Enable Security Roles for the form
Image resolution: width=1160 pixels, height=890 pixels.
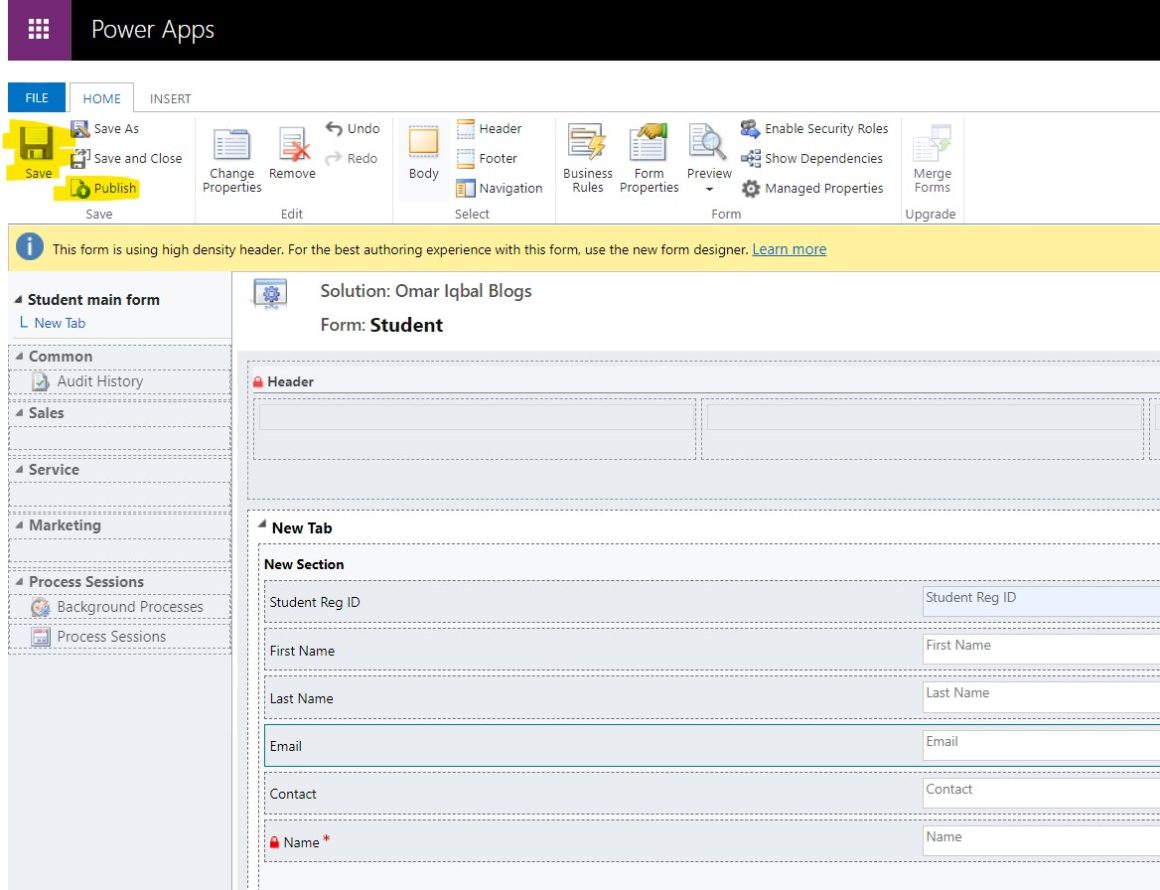pos(816,128)
